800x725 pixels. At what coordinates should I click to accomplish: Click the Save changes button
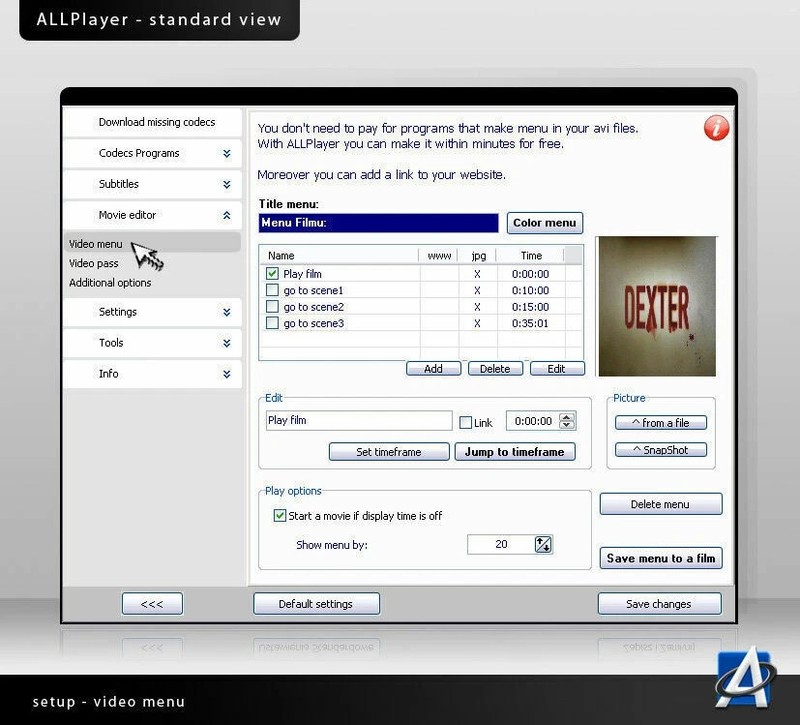click(x=659, y=604)
